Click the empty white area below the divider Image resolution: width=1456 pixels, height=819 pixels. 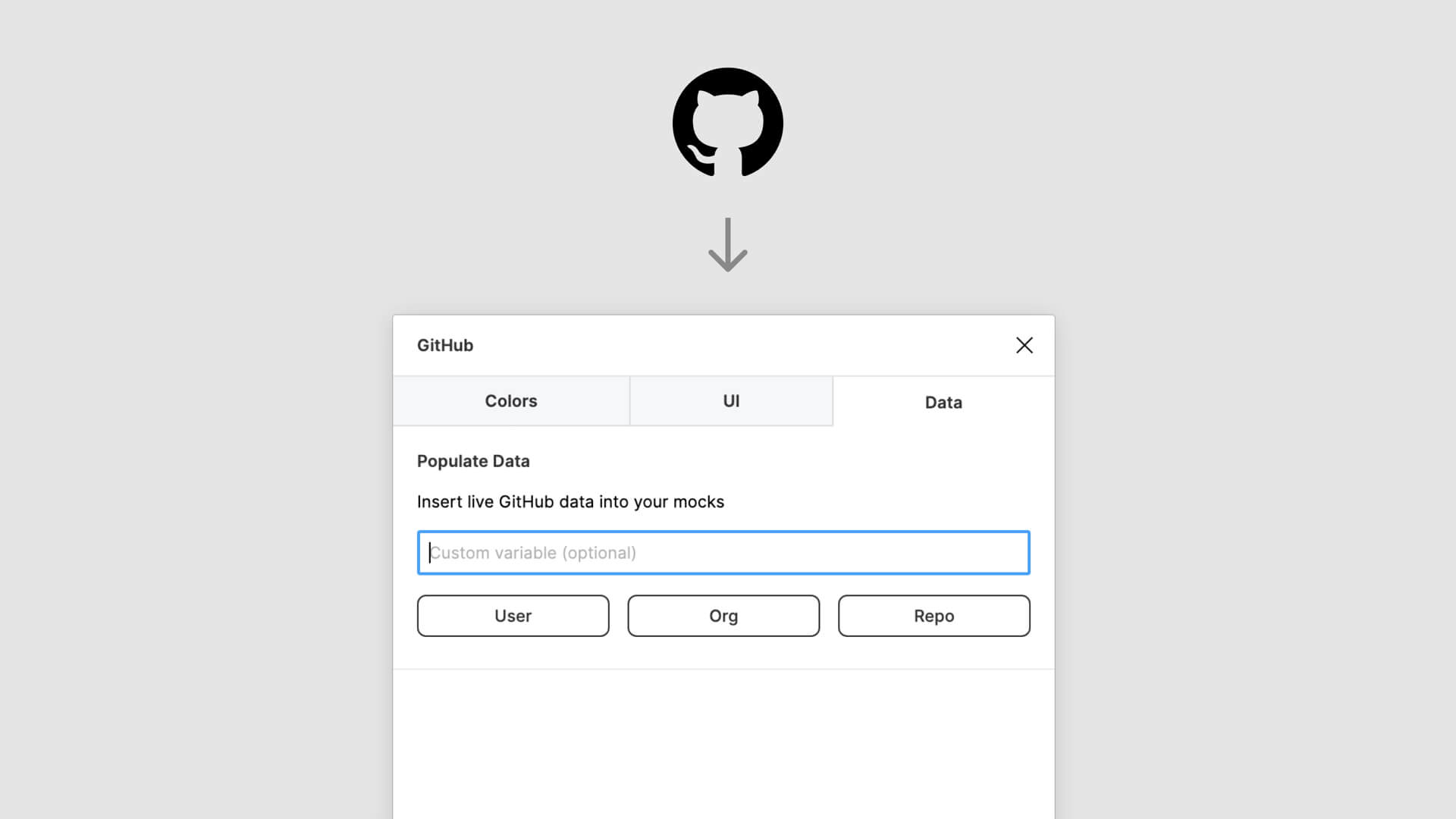723,743
